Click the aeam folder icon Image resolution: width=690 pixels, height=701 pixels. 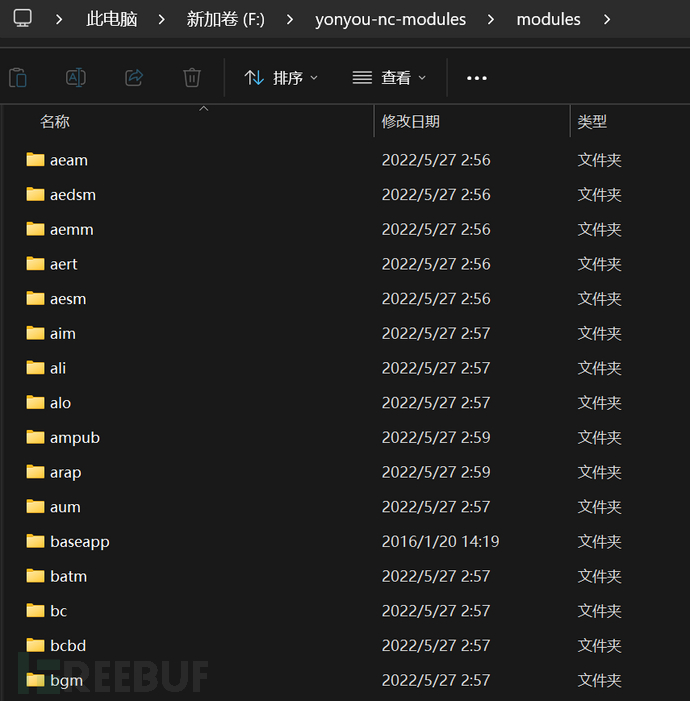pos(36,160)
